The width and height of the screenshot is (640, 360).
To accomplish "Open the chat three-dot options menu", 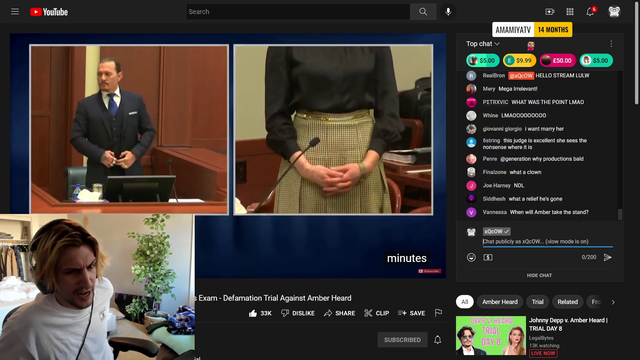I will click(611, 44).
